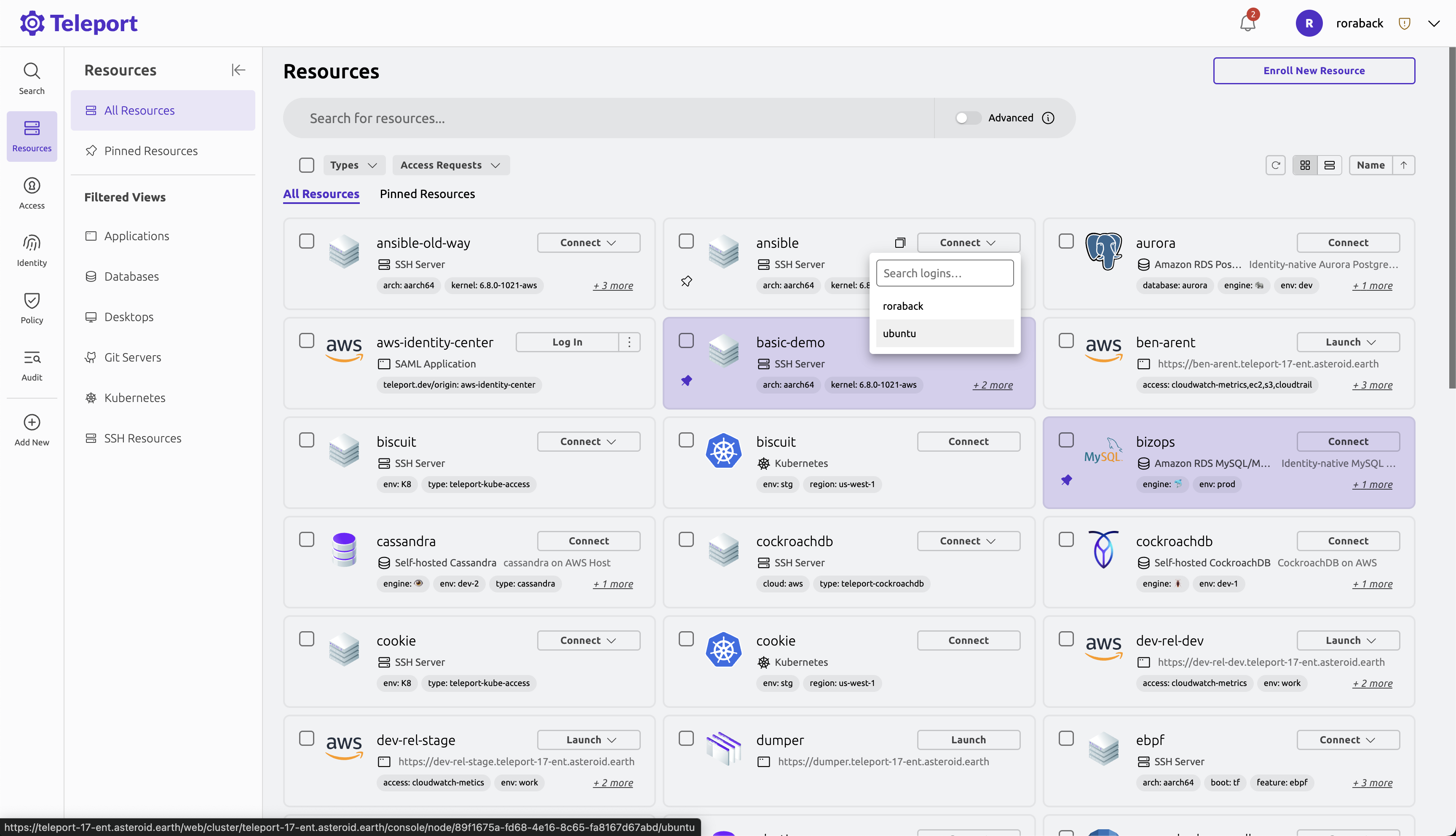Click the Search logins field
The height and width of the screenshot is (836, 1456).
(945, 273)
